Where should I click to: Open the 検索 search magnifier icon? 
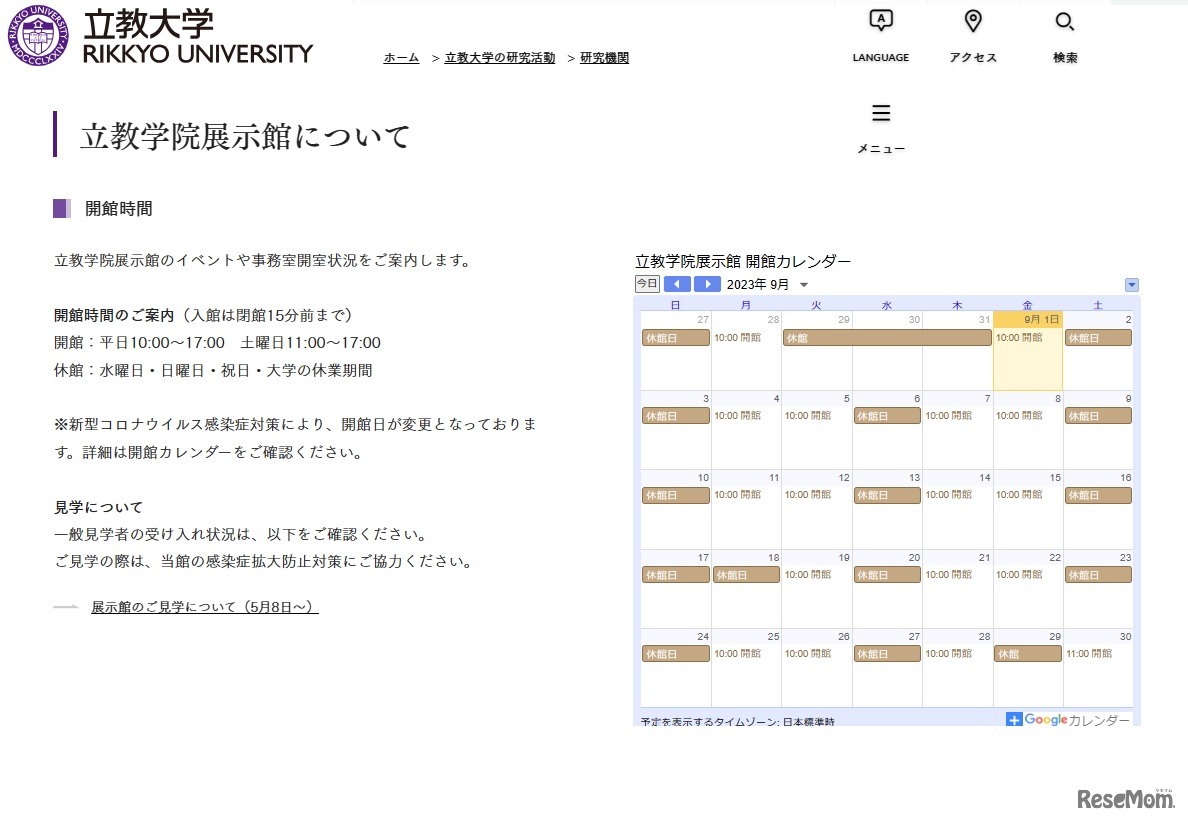click(1064, 21)
